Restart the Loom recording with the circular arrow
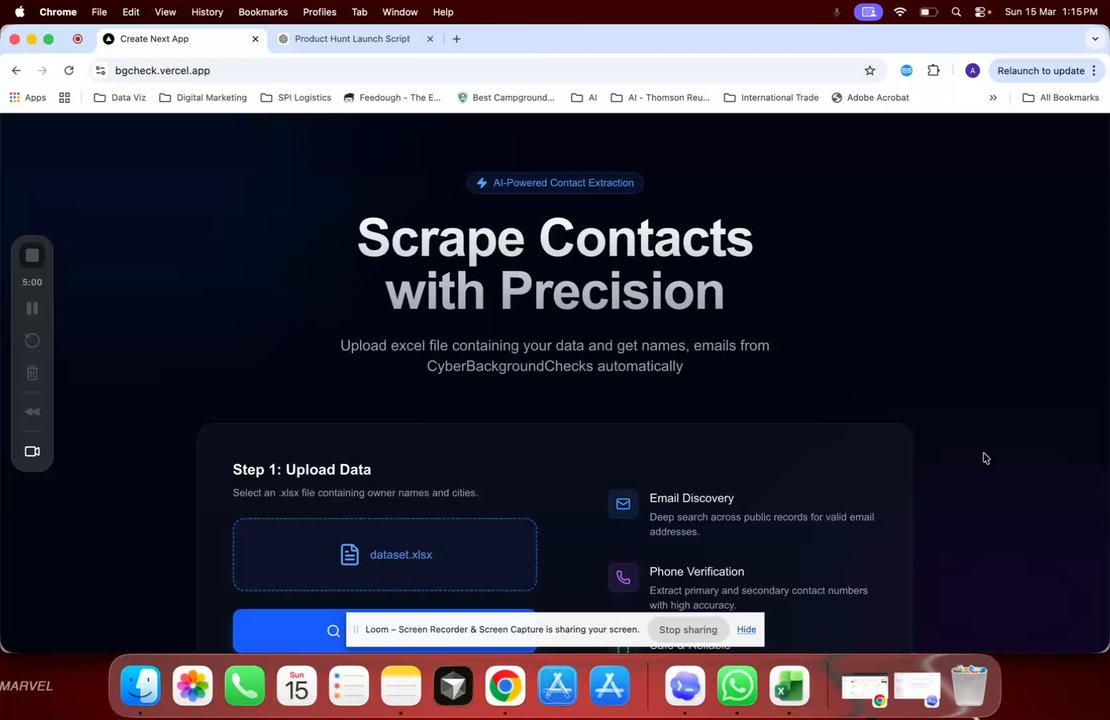This screenshot has width=1110, height=720. click(32, 341)
